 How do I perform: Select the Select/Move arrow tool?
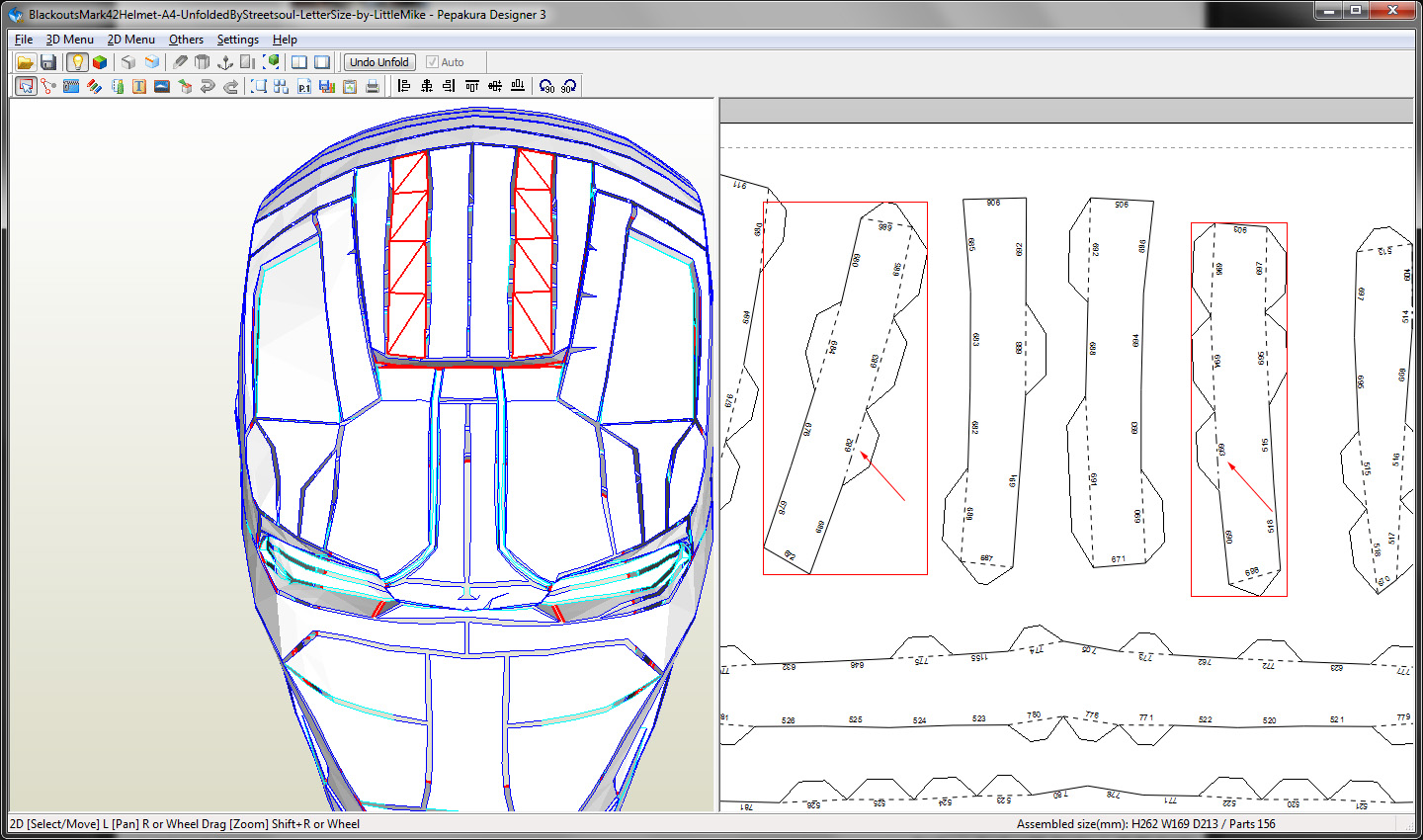point(26,86)
